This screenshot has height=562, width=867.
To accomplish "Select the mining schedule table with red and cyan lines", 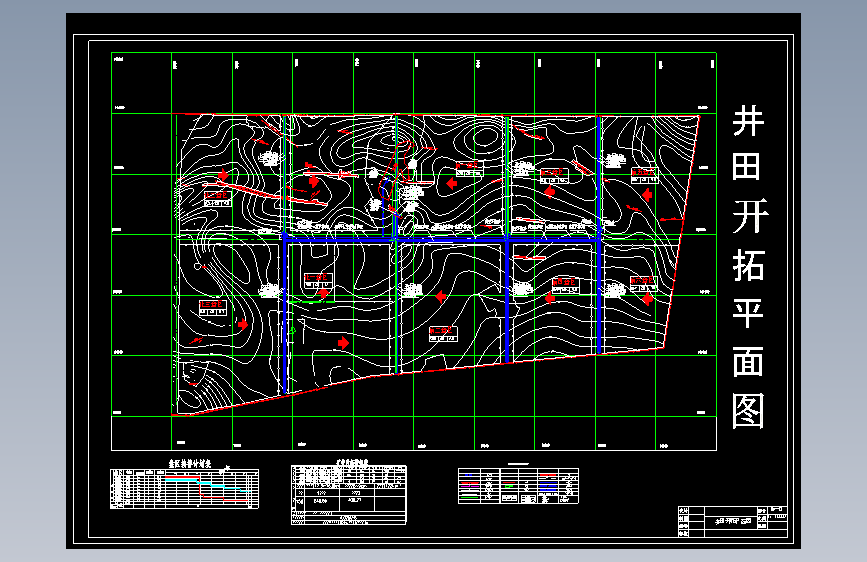I will coord(185,488).
